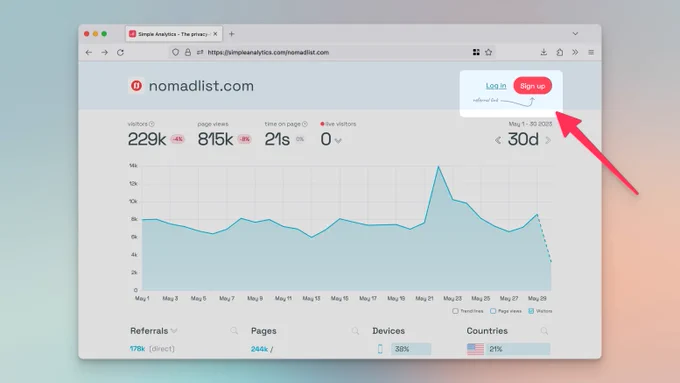Click the 21s time on page value
Viewport: 680px width, 383px height.
click(277, 139)
